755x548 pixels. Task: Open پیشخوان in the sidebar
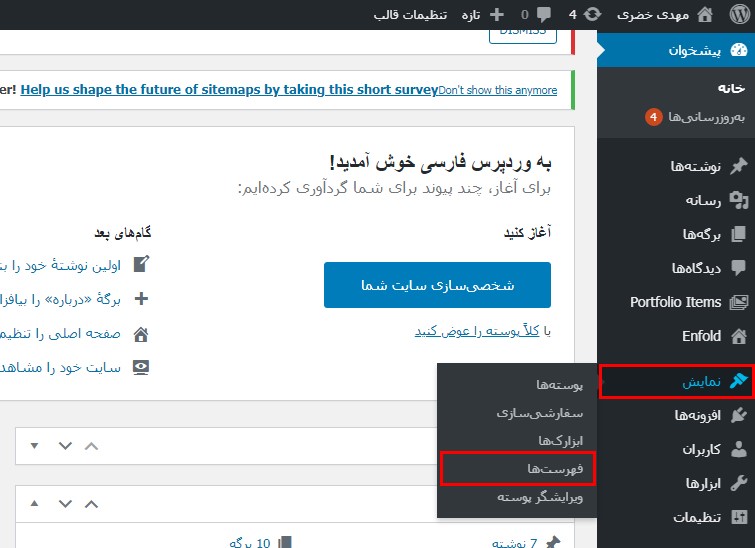pos(676,50)
